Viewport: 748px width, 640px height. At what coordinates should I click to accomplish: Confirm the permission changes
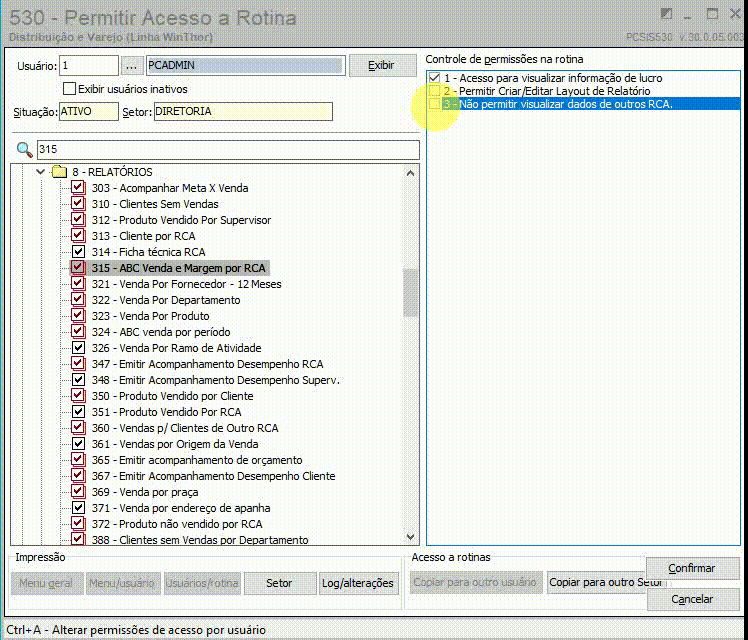point(692,568)
